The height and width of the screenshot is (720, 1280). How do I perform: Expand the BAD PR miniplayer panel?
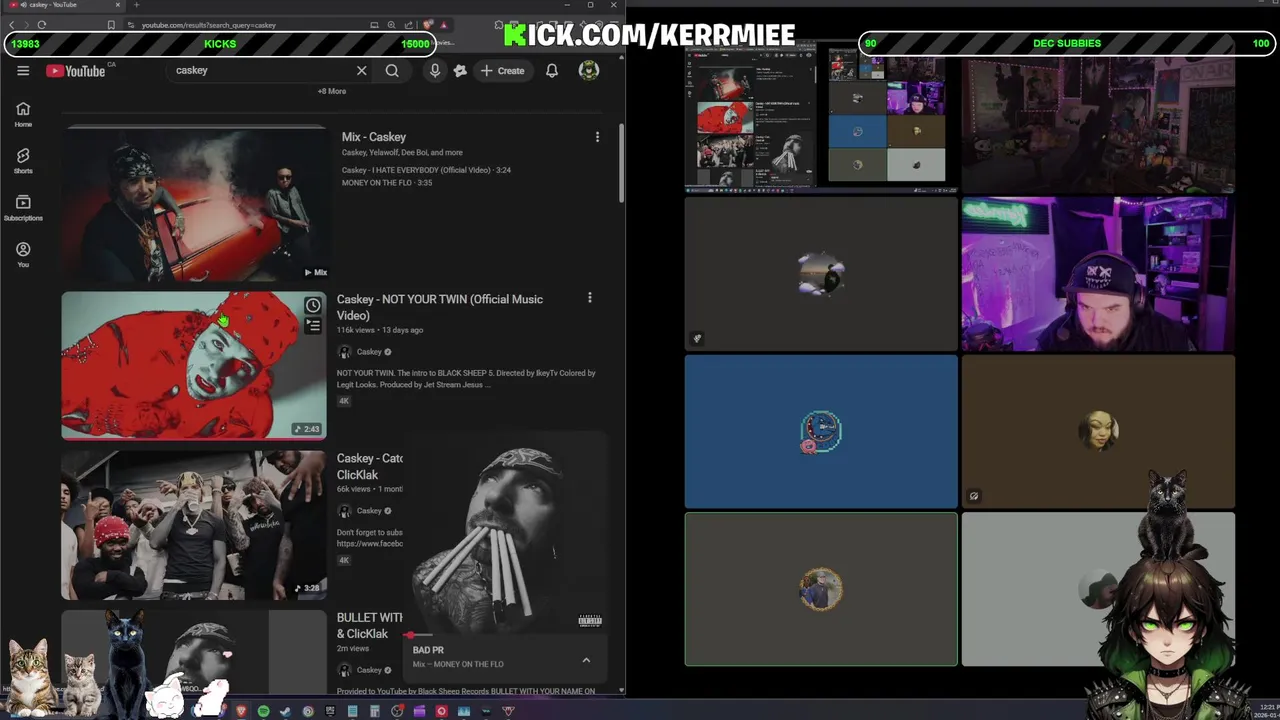[586, 660]
